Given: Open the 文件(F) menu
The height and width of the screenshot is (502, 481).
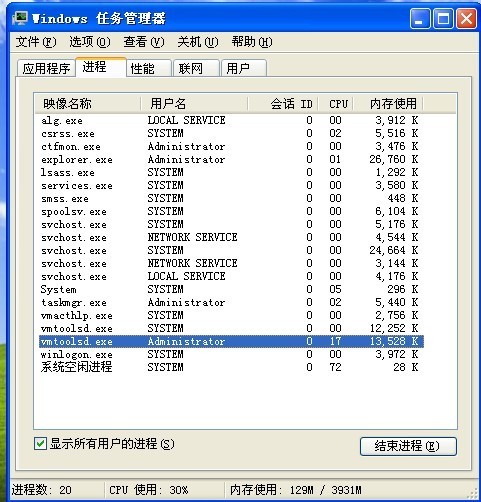Looking at the screenshot, I should coord(36,42).
